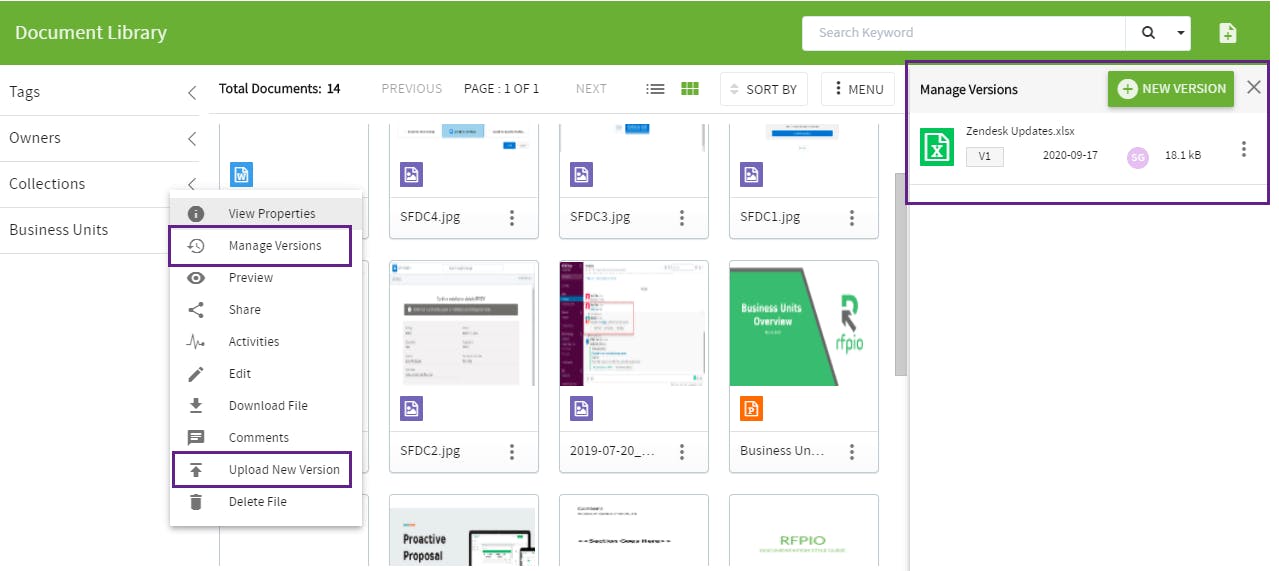Focus the Search Keyword field

coord(963,33)
